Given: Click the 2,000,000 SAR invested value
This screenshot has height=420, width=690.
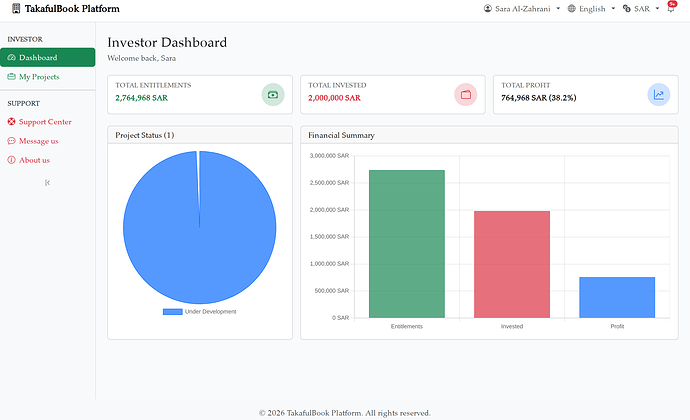Looking at the screenshot, I should [x=334, y=98].
